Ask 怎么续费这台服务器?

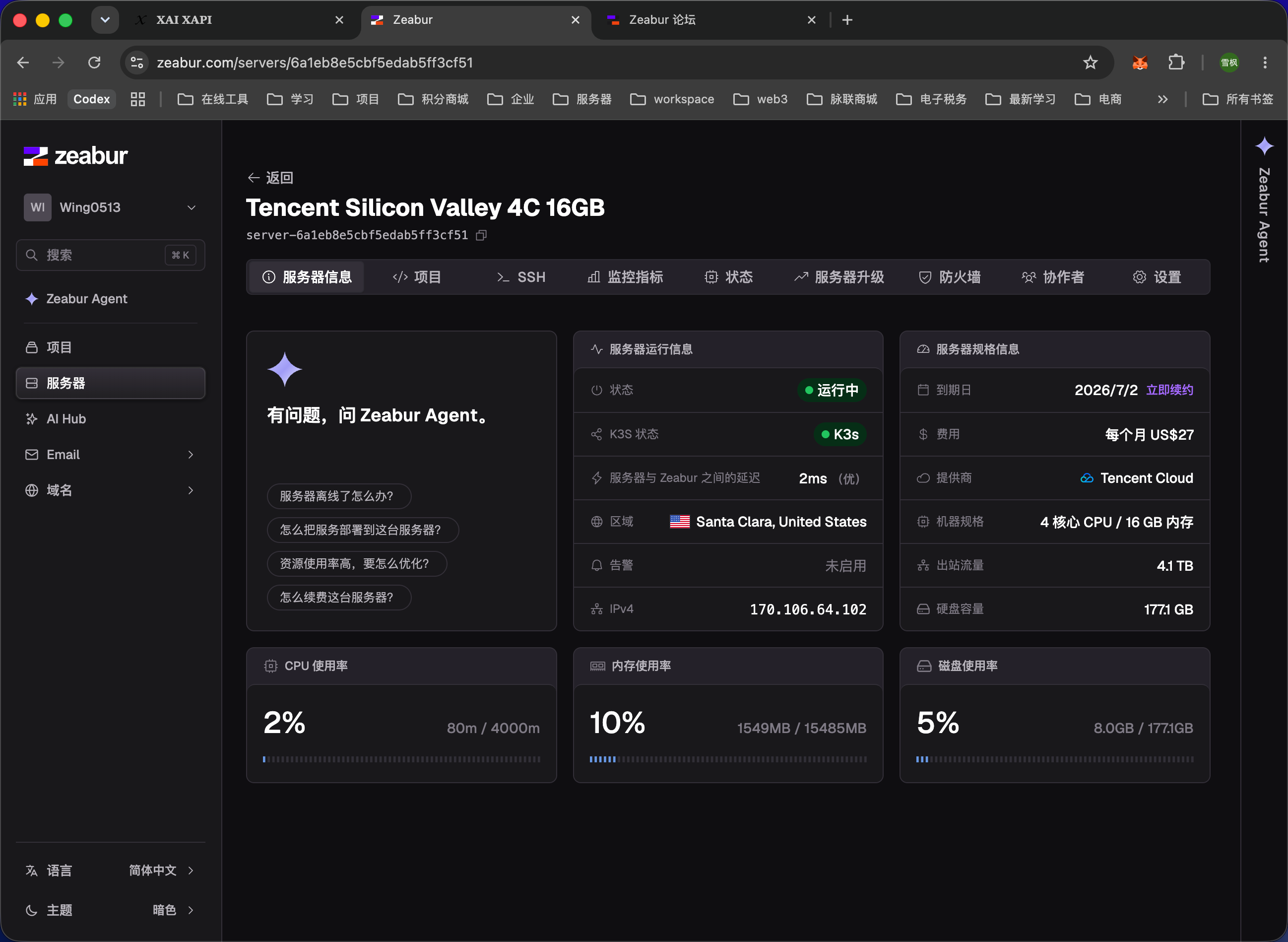click(x=338, y=597)
